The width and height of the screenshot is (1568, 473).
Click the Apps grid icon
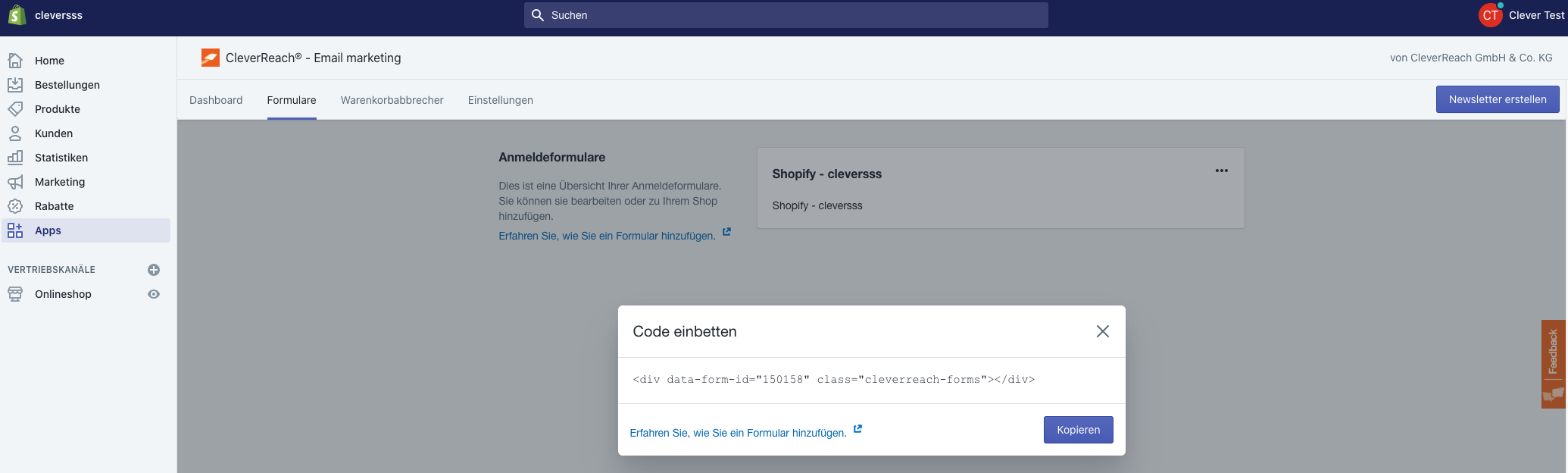15,230
